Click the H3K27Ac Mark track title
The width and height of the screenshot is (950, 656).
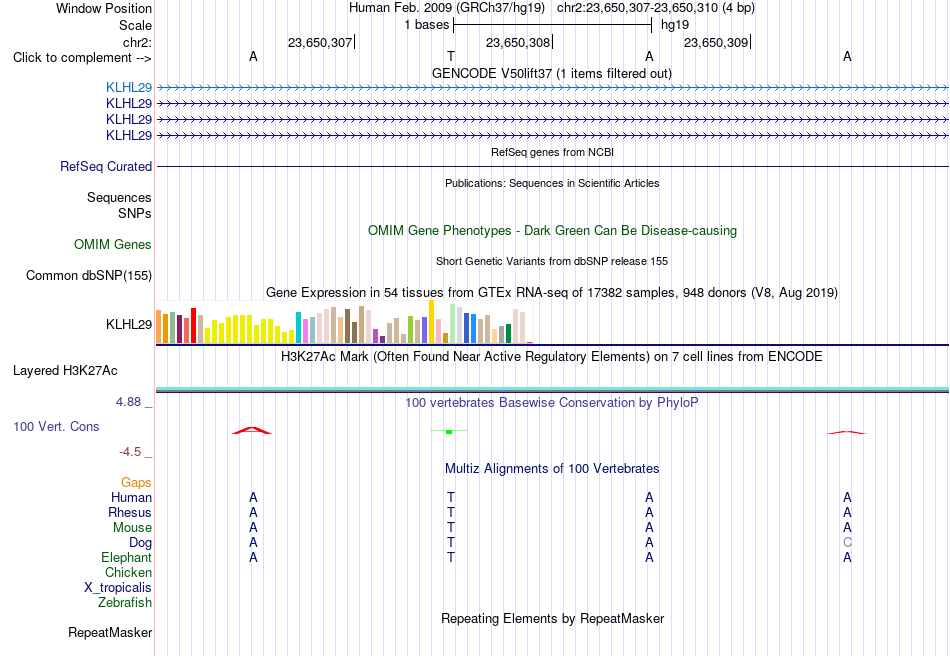coord(552,357)
